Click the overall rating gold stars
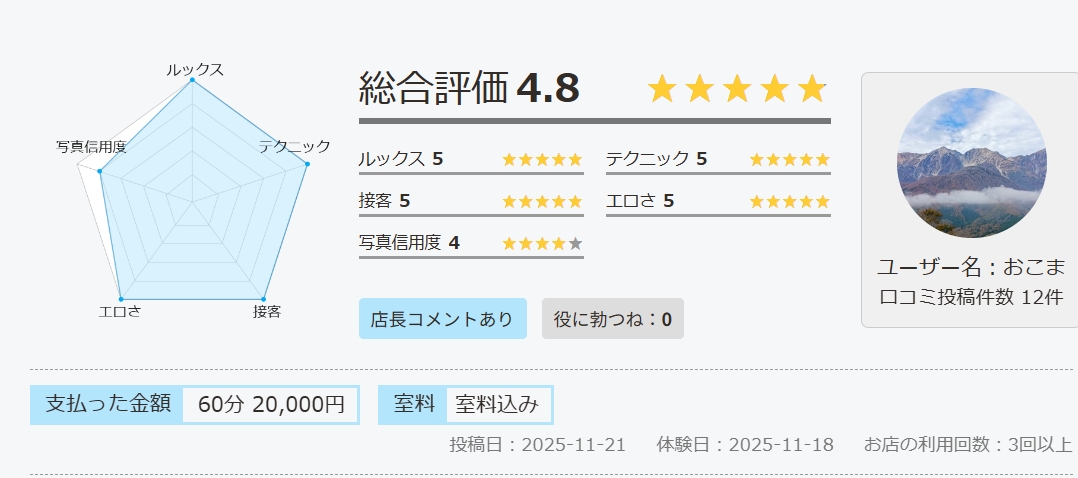 point(737,89)
